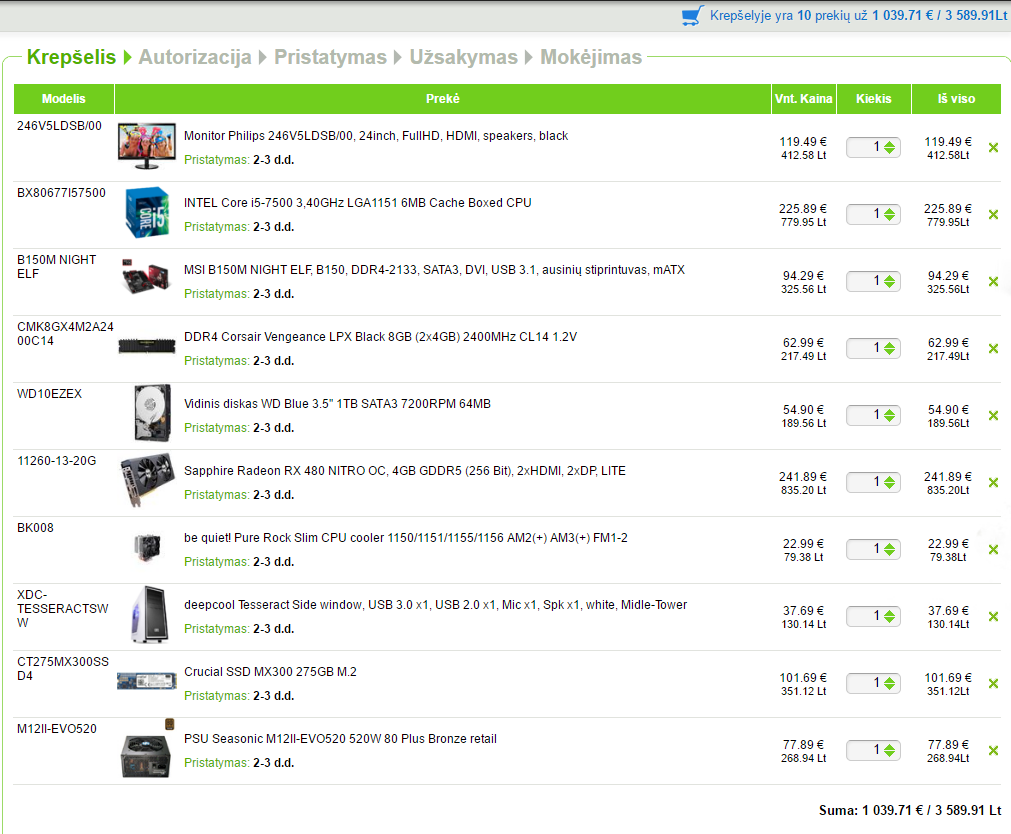Adjust quantity stepper for INTEL Core i5-7500
Screen dimensions: 1011x834
[890, 215]
